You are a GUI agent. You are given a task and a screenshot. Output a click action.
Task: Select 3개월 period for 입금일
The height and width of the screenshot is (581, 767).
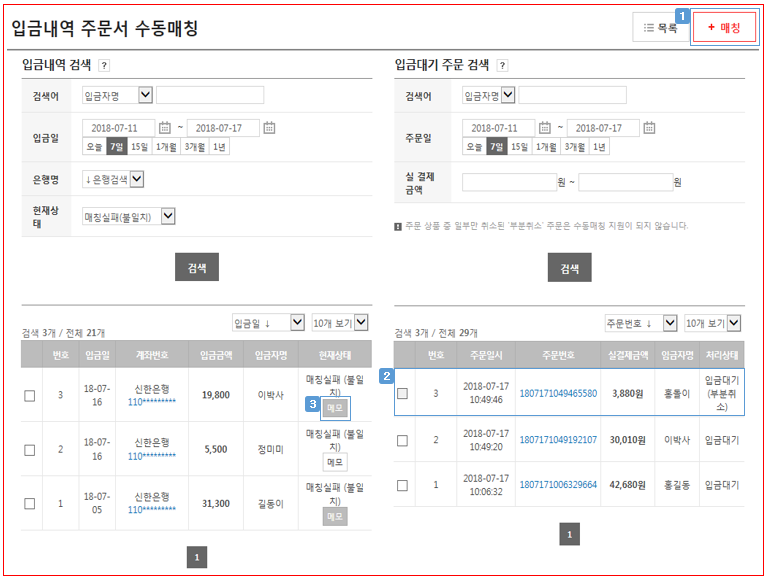pos(195,147)
